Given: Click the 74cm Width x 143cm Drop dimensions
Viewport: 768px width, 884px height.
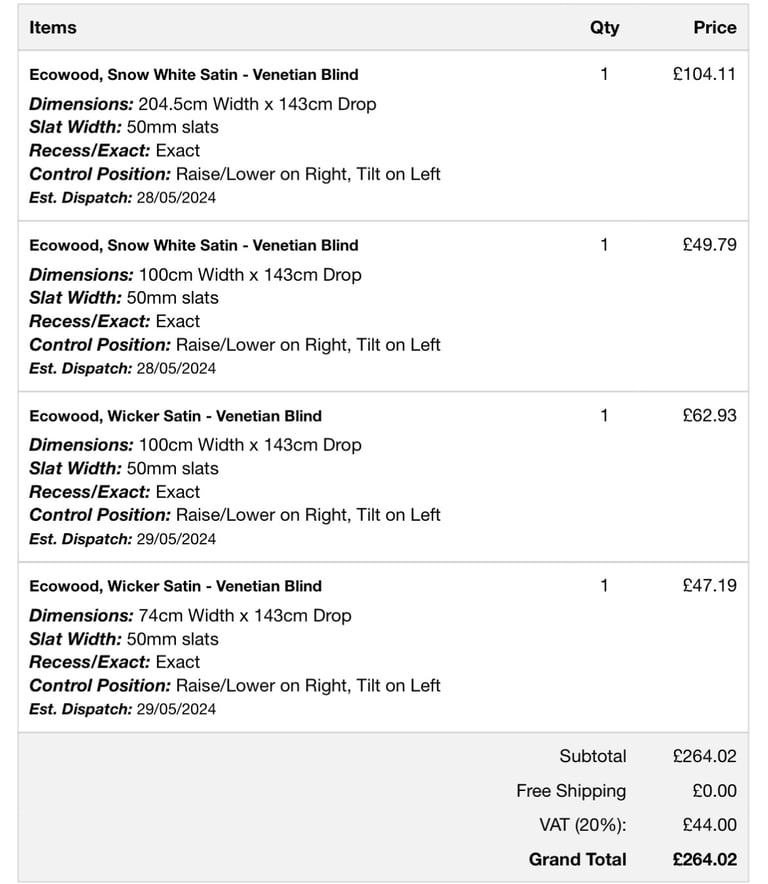Looking at the screenshot, I should pos(245,616).
